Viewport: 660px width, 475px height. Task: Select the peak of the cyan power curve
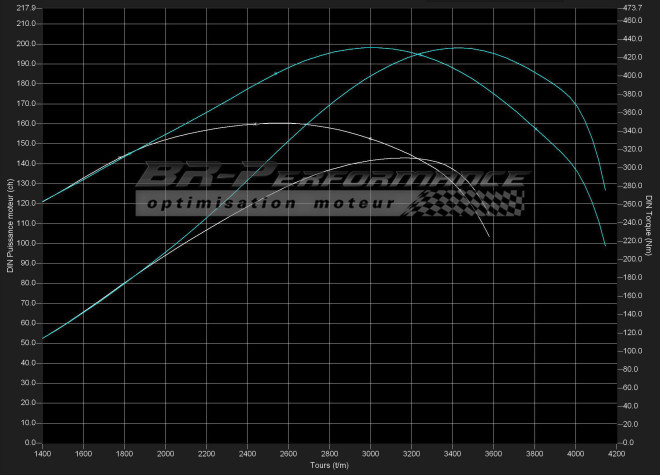click(458, 47)
